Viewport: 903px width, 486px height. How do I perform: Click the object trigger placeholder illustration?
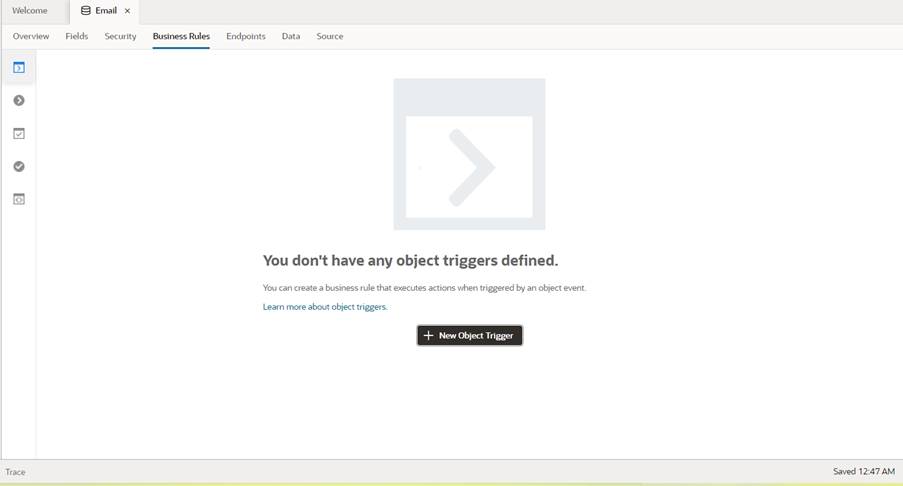coord(469,154)
